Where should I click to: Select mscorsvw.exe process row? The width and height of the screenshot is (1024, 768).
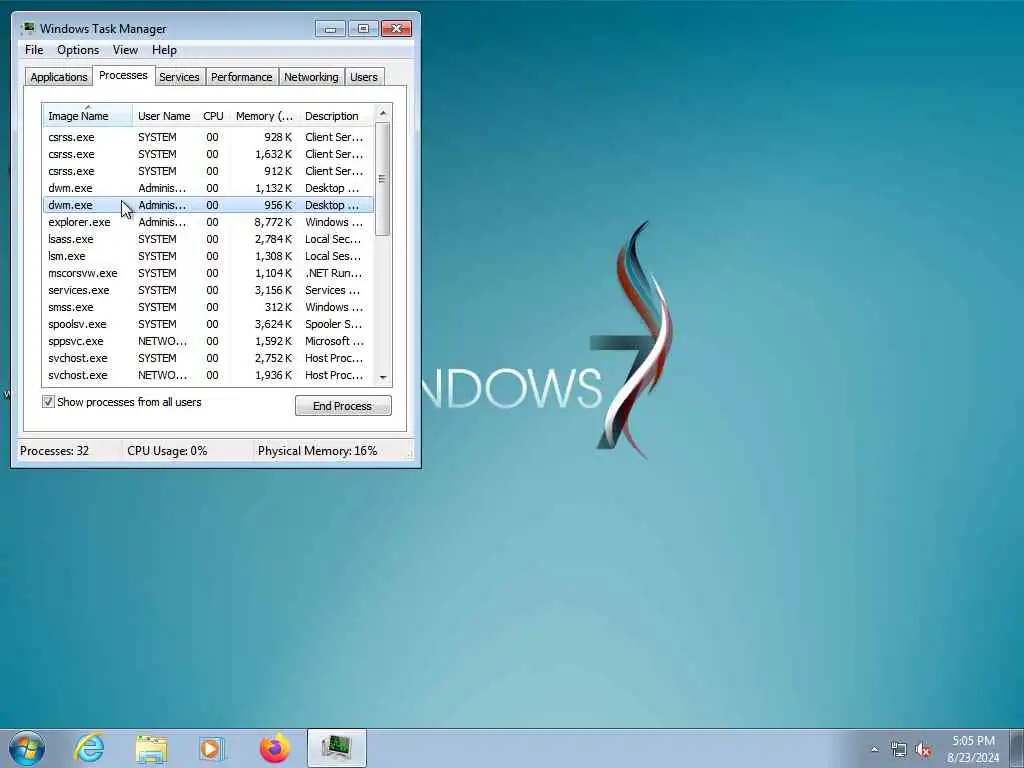208,273
